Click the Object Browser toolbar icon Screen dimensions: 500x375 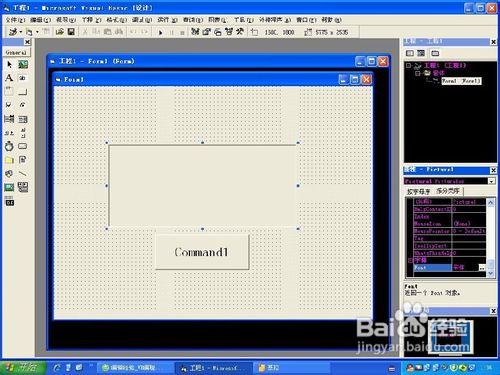[229, 32]
